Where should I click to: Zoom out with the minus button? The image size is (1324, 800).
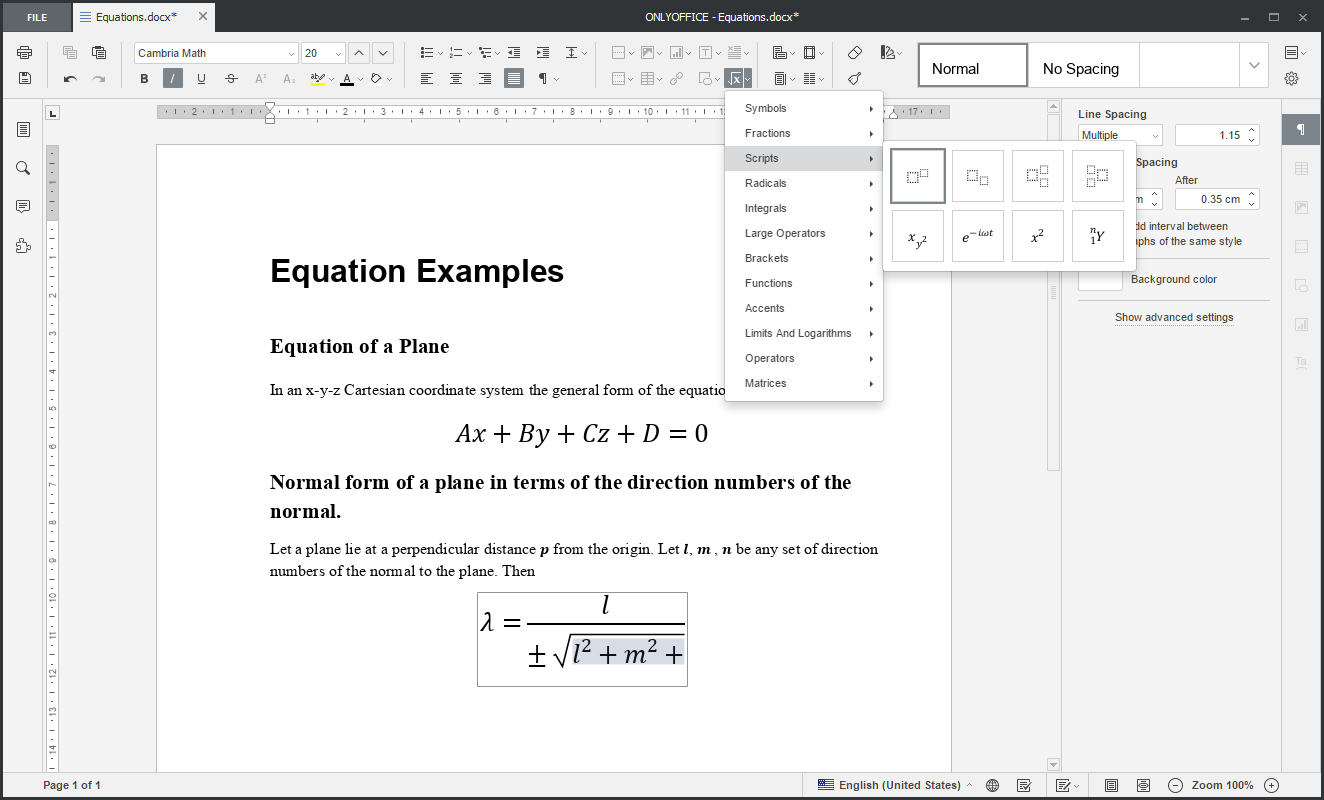1175,785
